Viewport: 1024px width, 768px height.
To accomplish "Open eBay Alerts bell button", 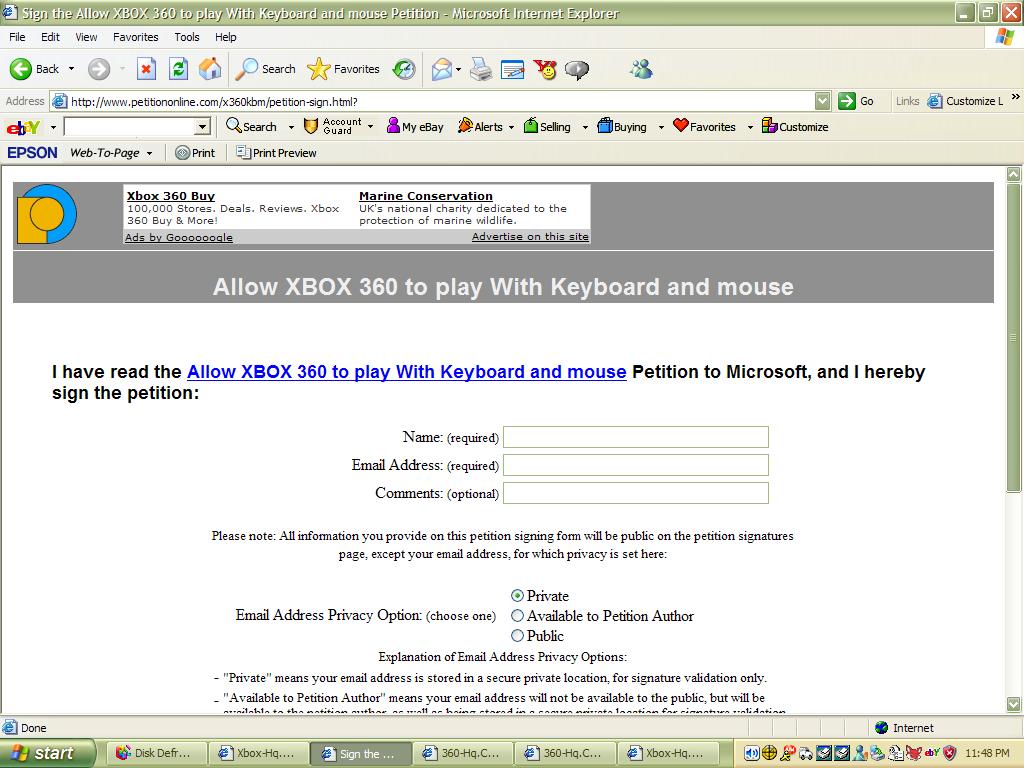I will (x=480, y=127).
